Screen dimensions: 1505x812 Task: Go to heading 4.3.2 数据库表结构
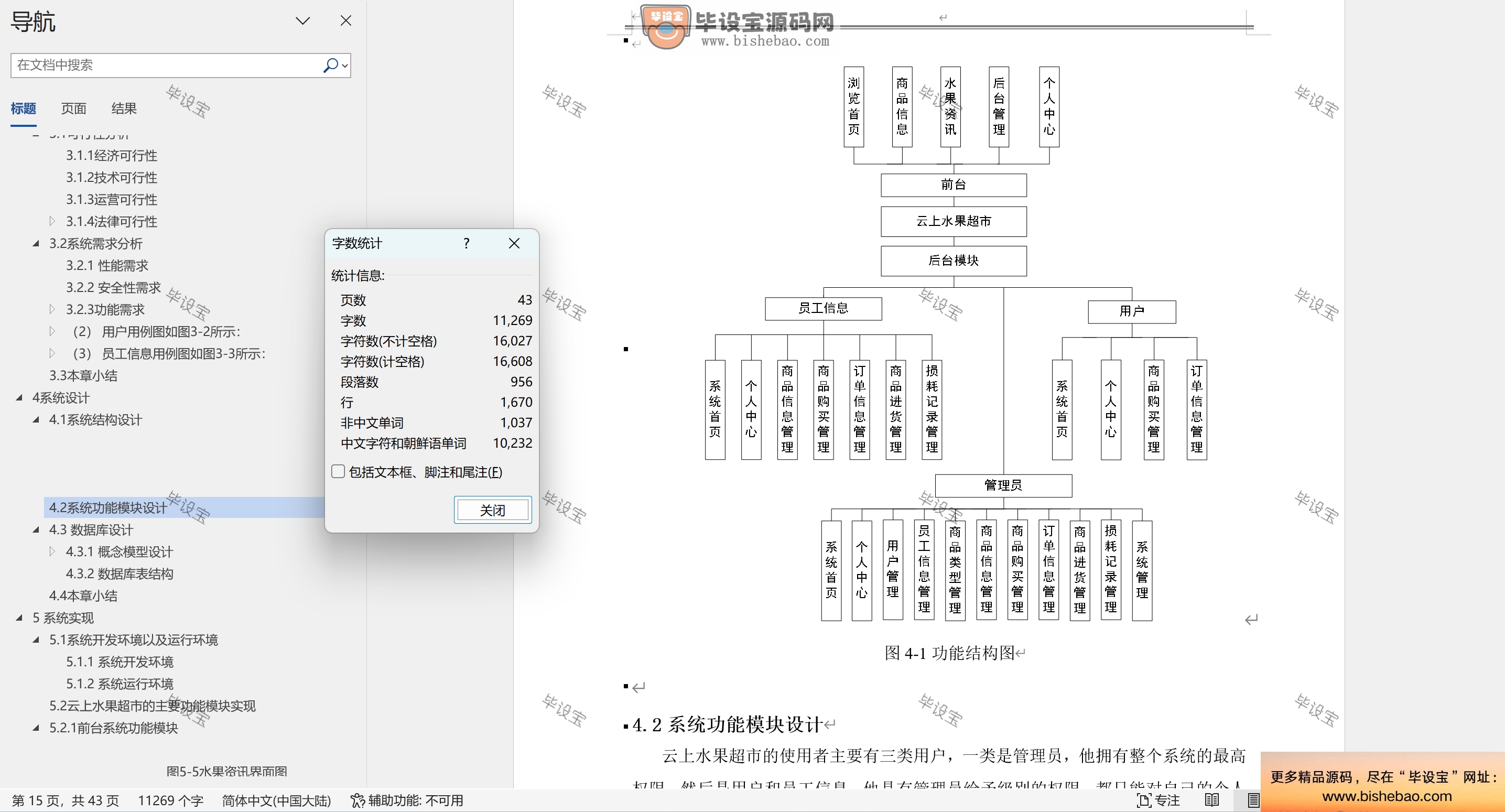click(x=119, y=573)
